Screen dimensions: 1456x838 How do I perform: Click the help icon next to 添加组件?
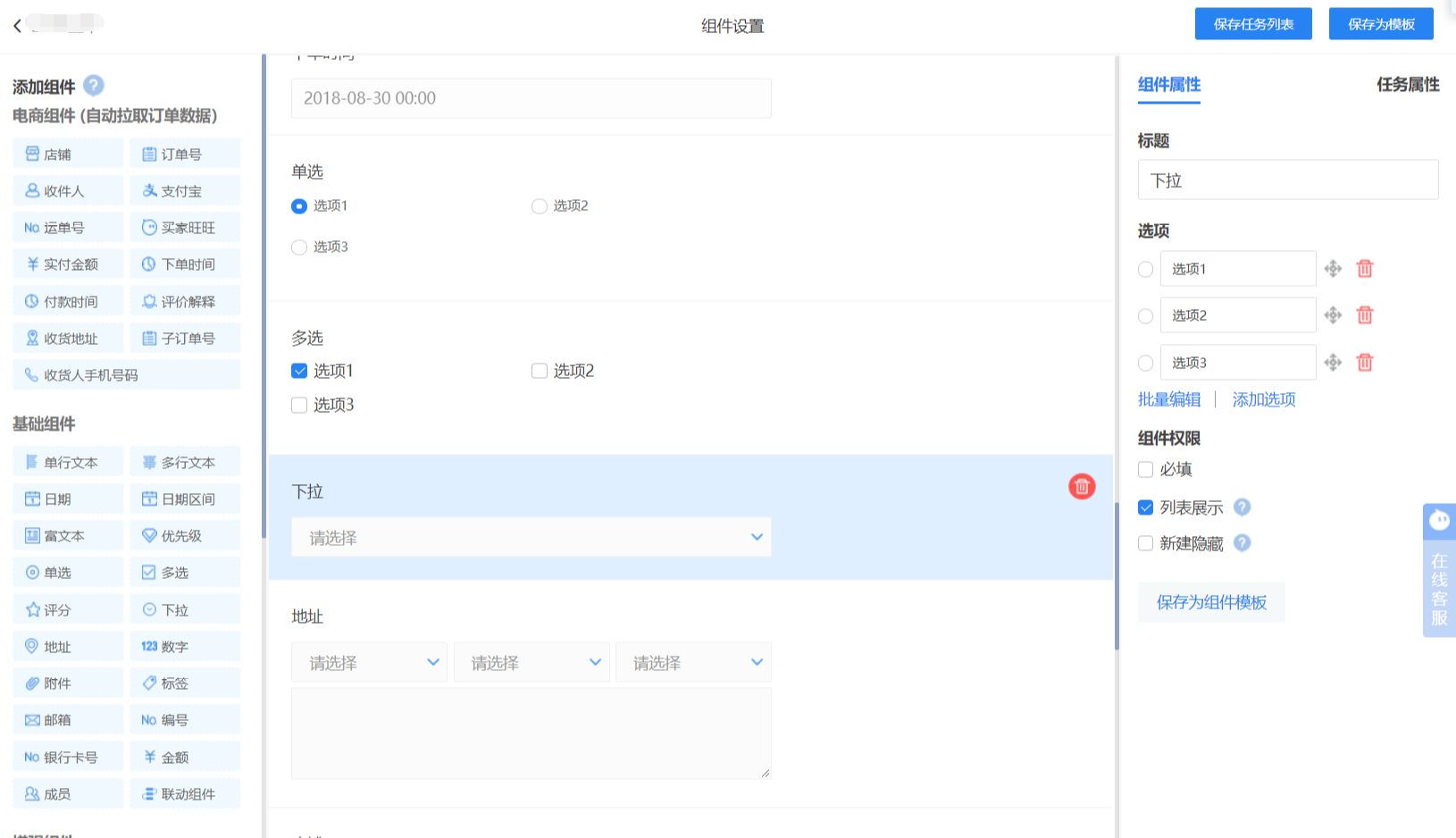pos(94,86)
